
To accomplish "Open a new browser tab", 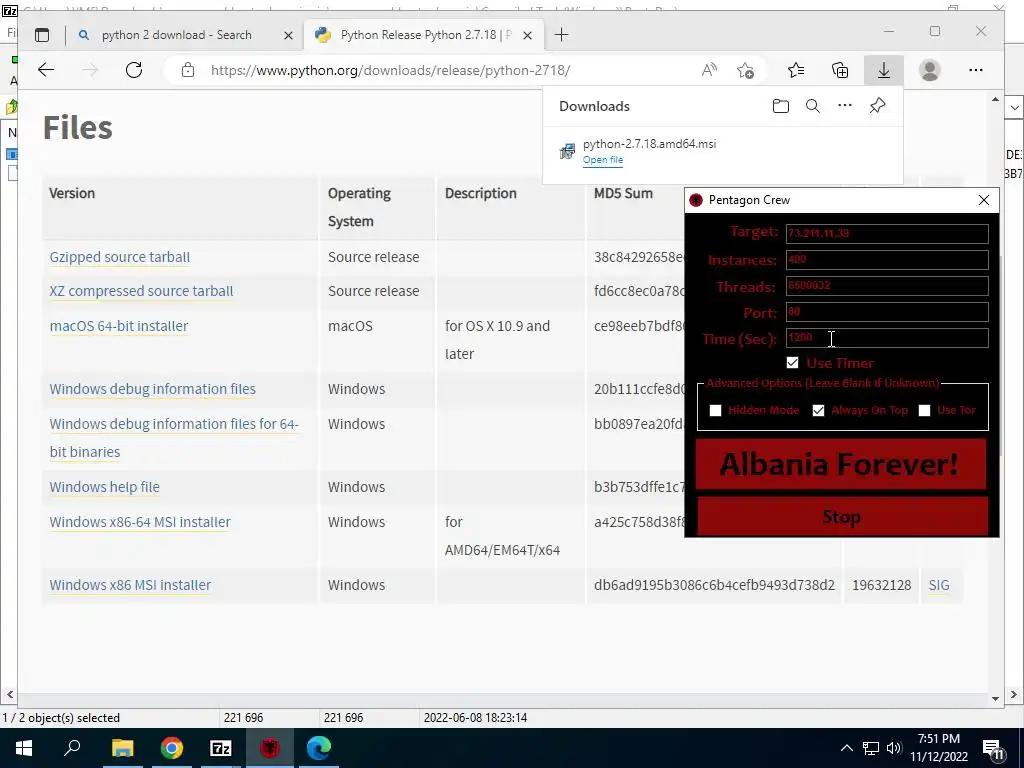I will click(561, 35).
